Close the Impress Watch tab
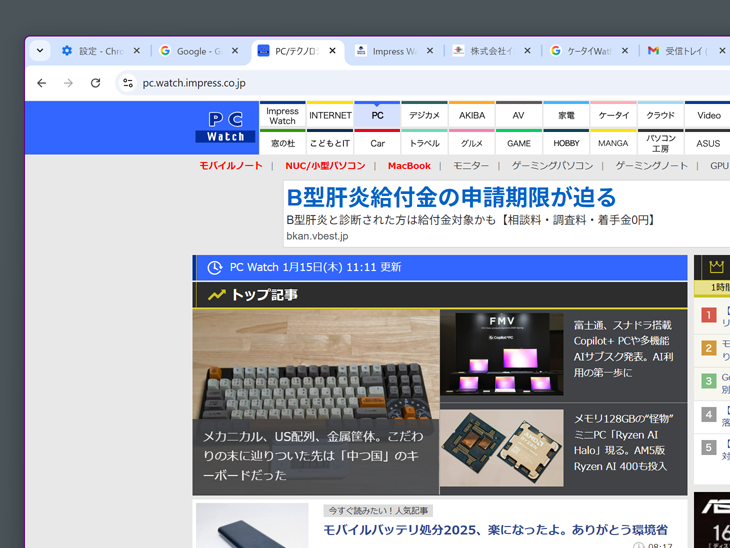730x548 pixels. pos(430,51)
